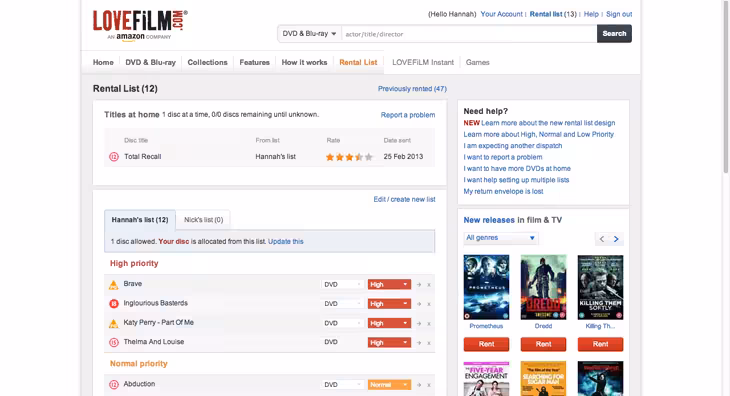The image size is (730, 396).
Task: Click the actor/title/director search field
Action: pyautogui.click(x=469, y=34)
